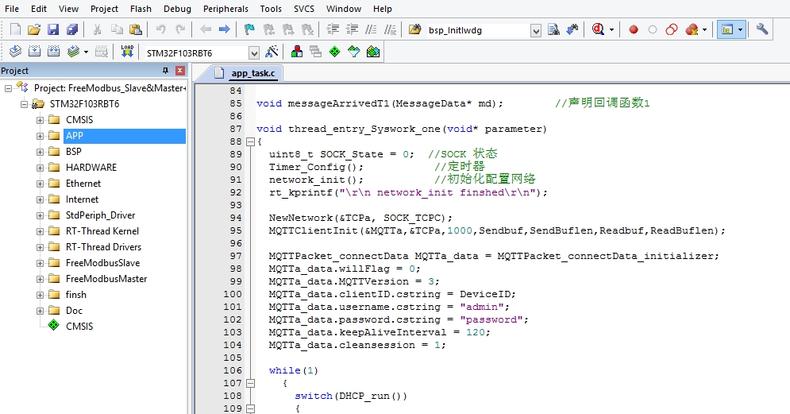Expand the HARDWARE group
The width and height of the screenshot is (790, 414).
[x=40, y=168]
